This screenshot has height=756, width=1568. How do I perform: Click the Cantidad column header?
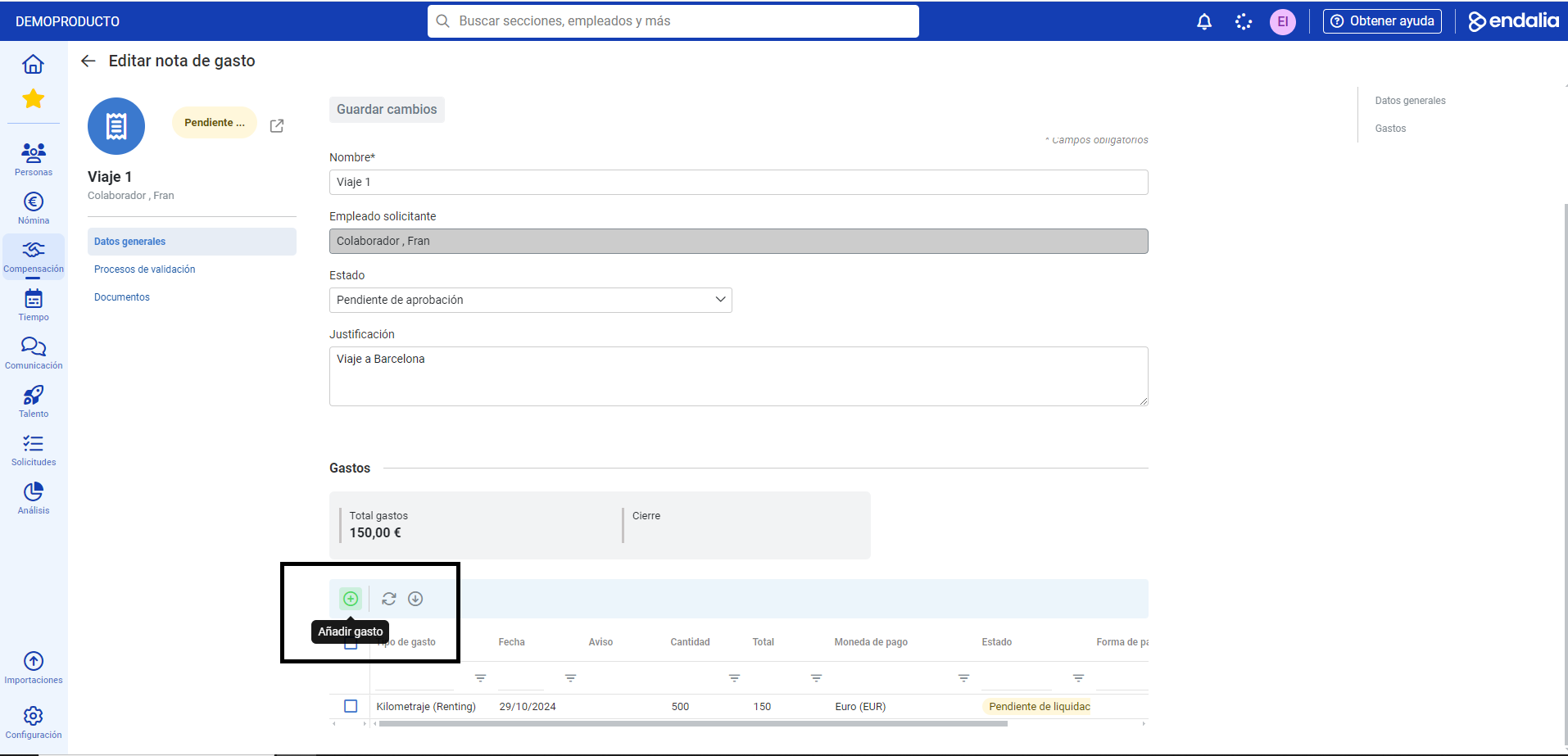tap(690, 642)
